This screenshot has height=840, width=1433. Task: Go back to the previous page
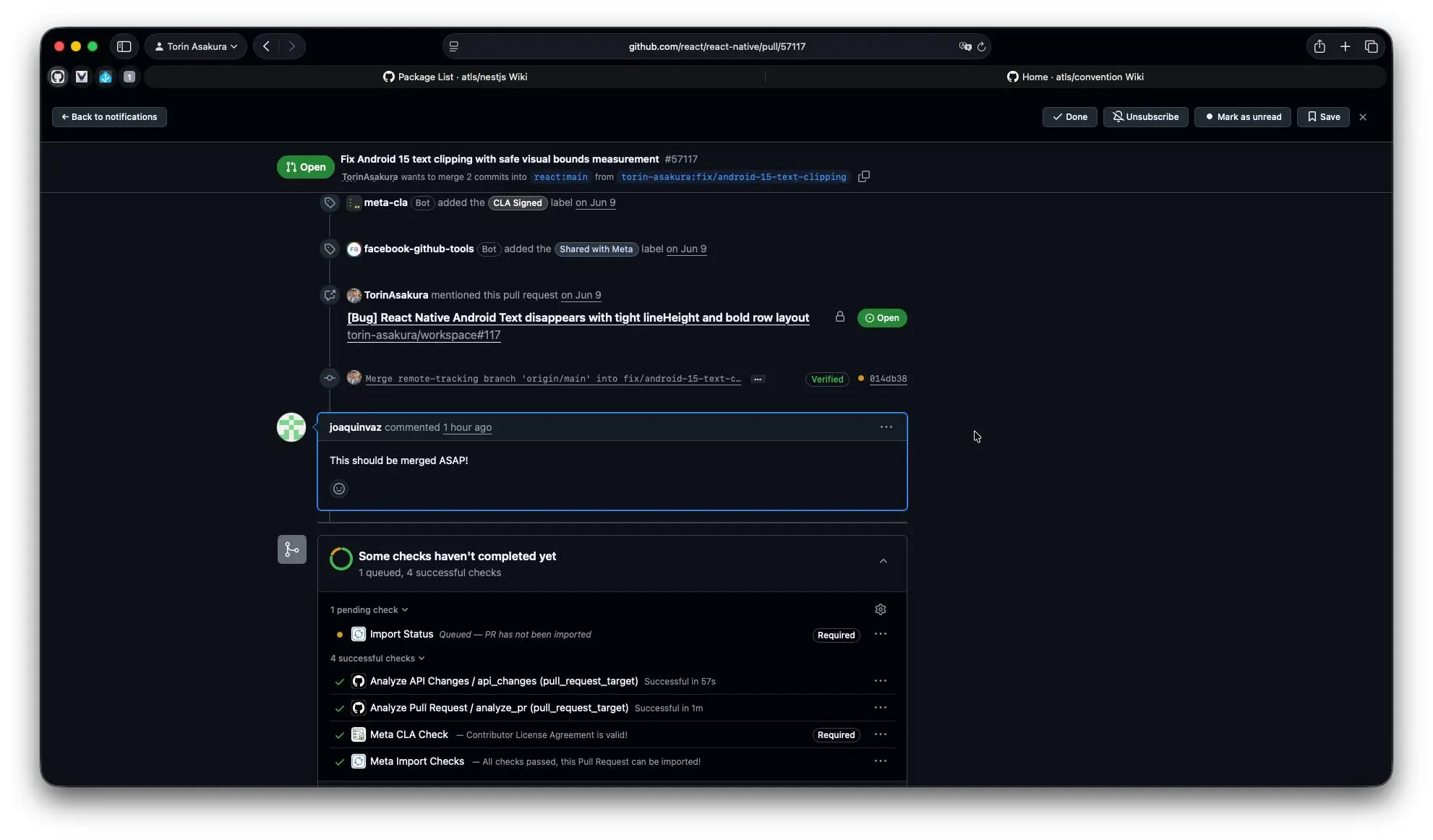267,46
